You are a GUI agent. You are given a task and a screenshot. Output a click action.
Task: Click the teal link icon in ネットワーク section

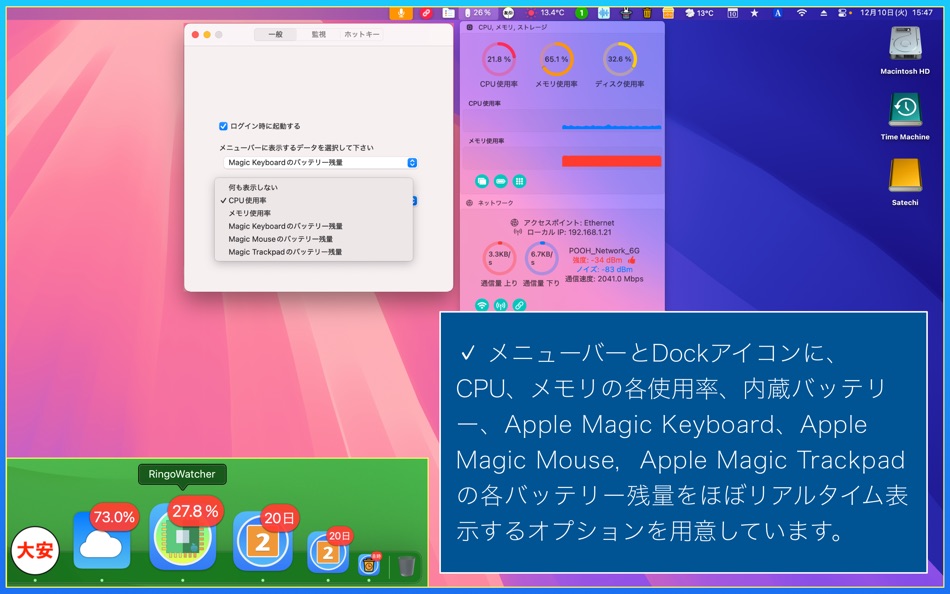pyautogui.click(x=519, y=305)
